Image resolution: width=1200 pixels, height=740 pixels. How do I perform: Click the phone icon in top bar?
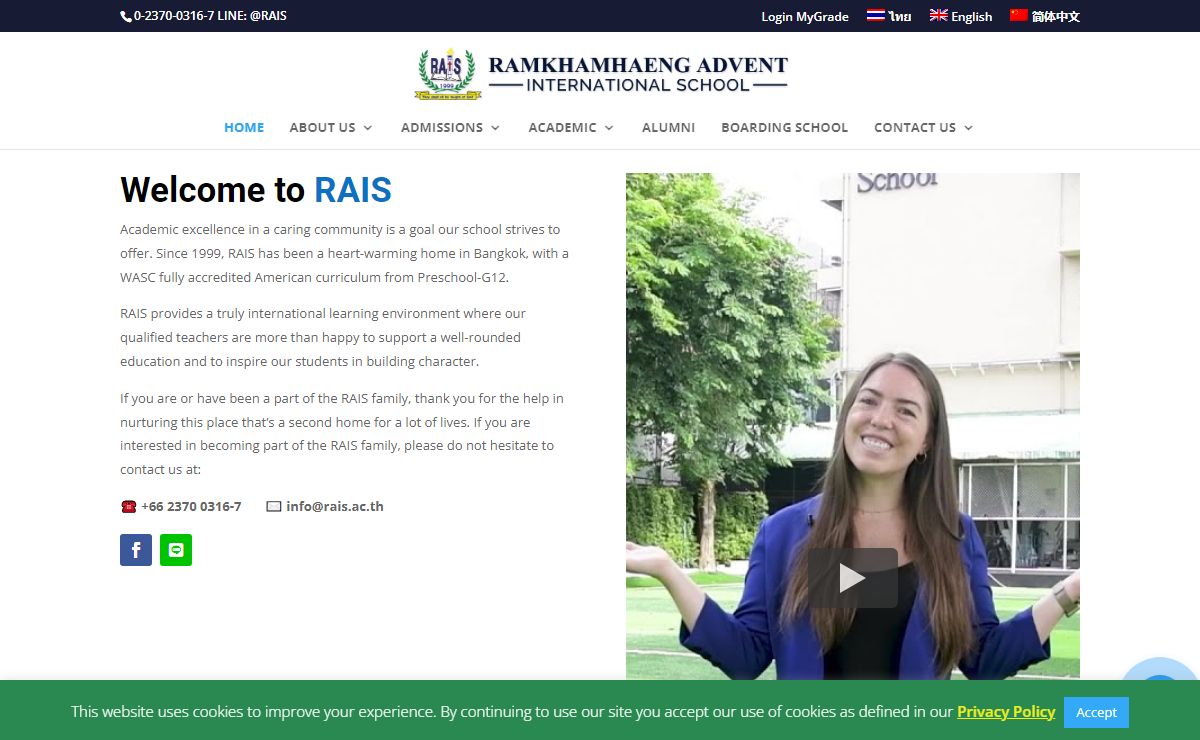coord(126,16)
